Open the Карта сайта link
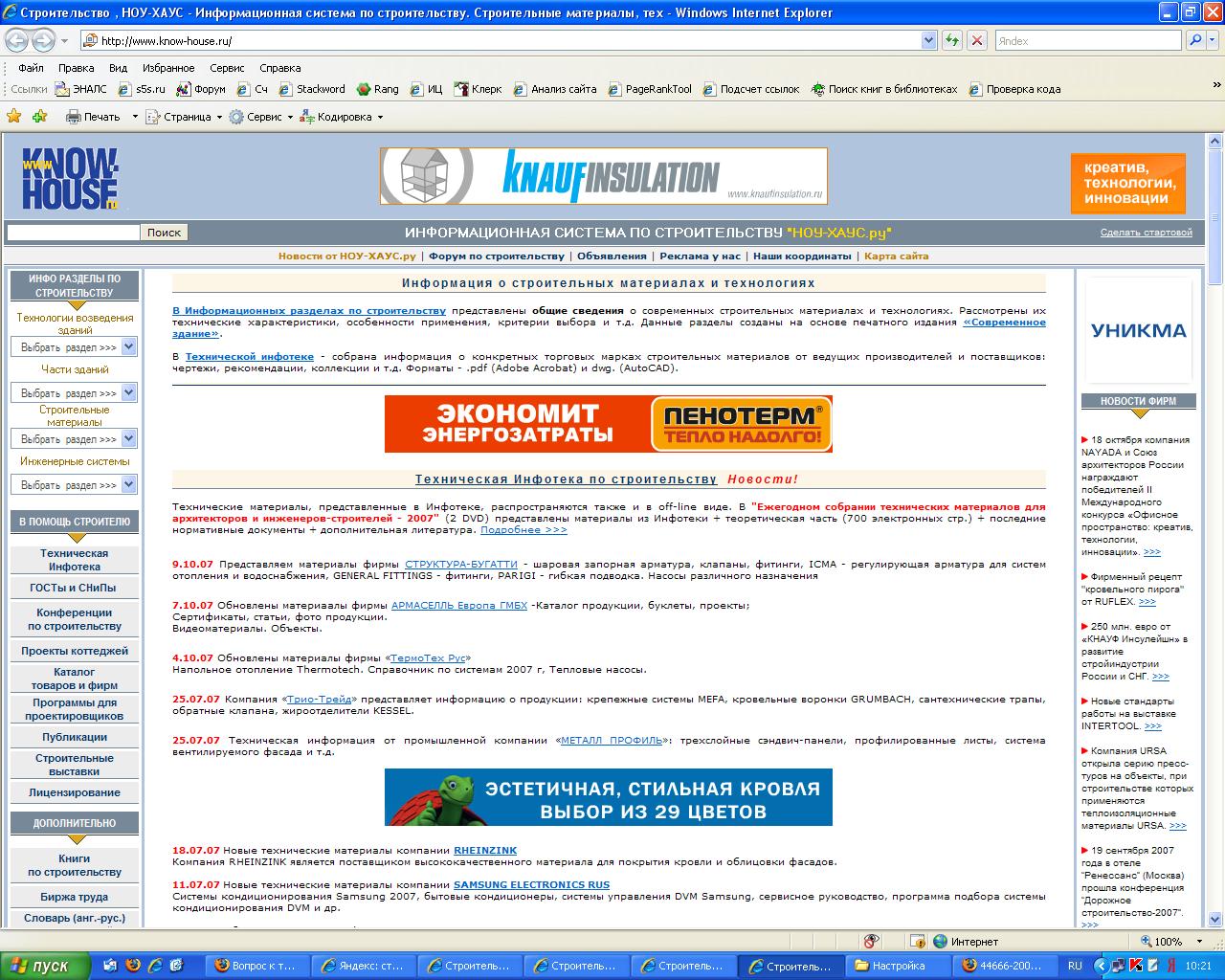Image resolution: width=1225 pixels, height=980 pixels. 896,256
